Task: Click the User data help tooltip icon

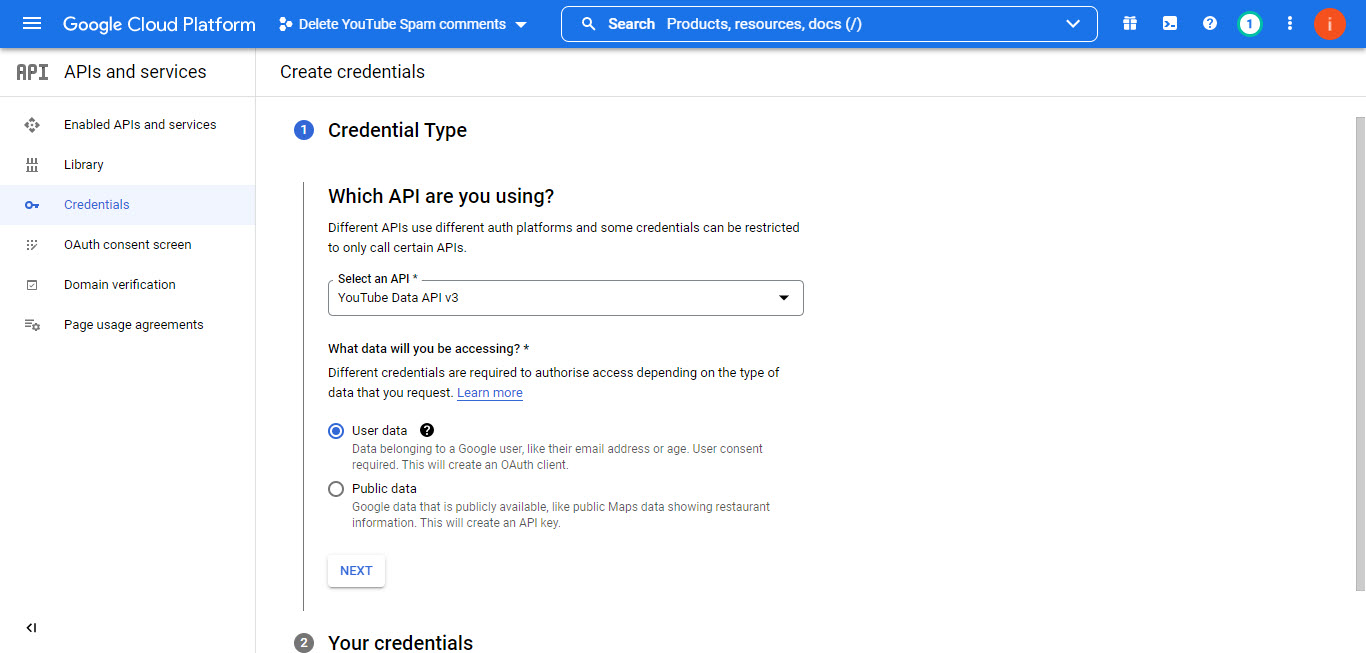Action: (427, 430)
